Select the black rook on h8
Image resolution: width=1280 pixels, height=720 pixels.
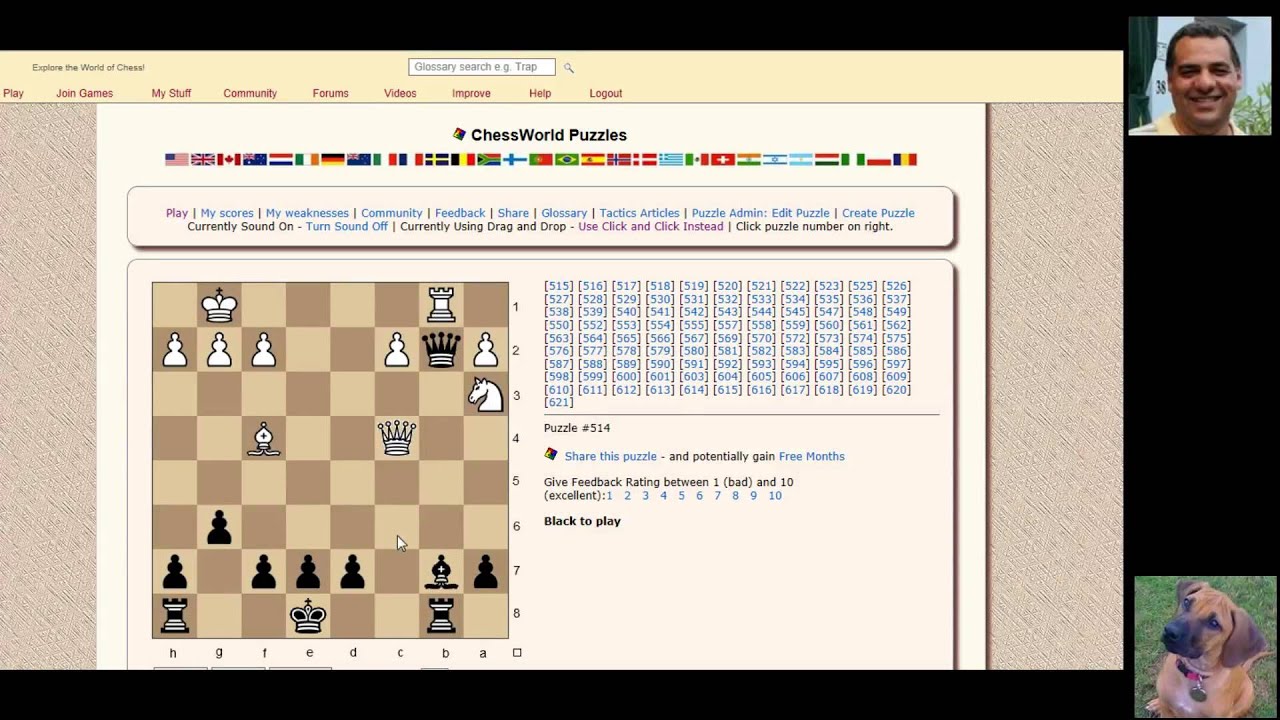(x=175, y=615)
